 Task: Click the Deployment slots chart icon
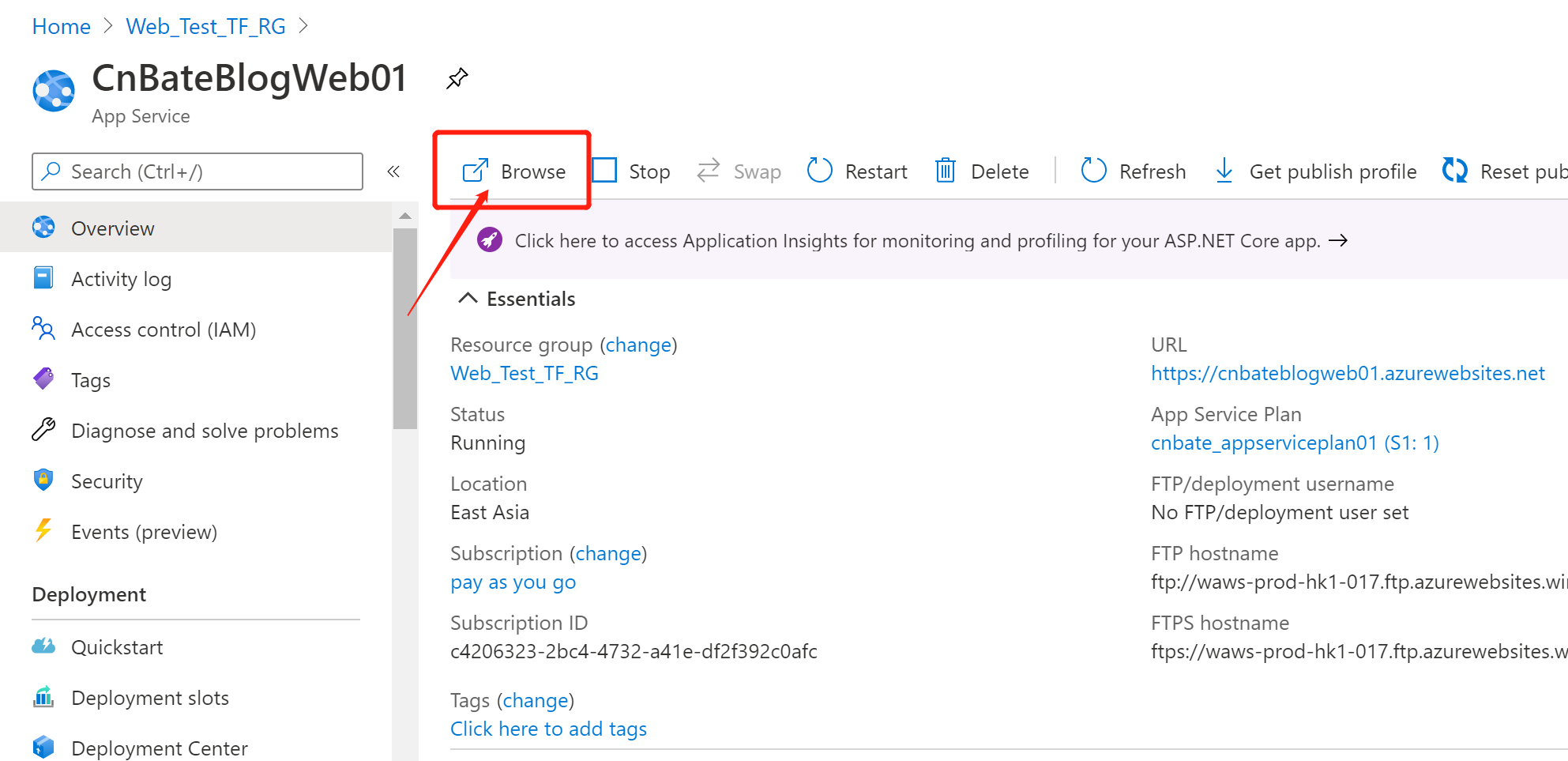tap(43, 697)
